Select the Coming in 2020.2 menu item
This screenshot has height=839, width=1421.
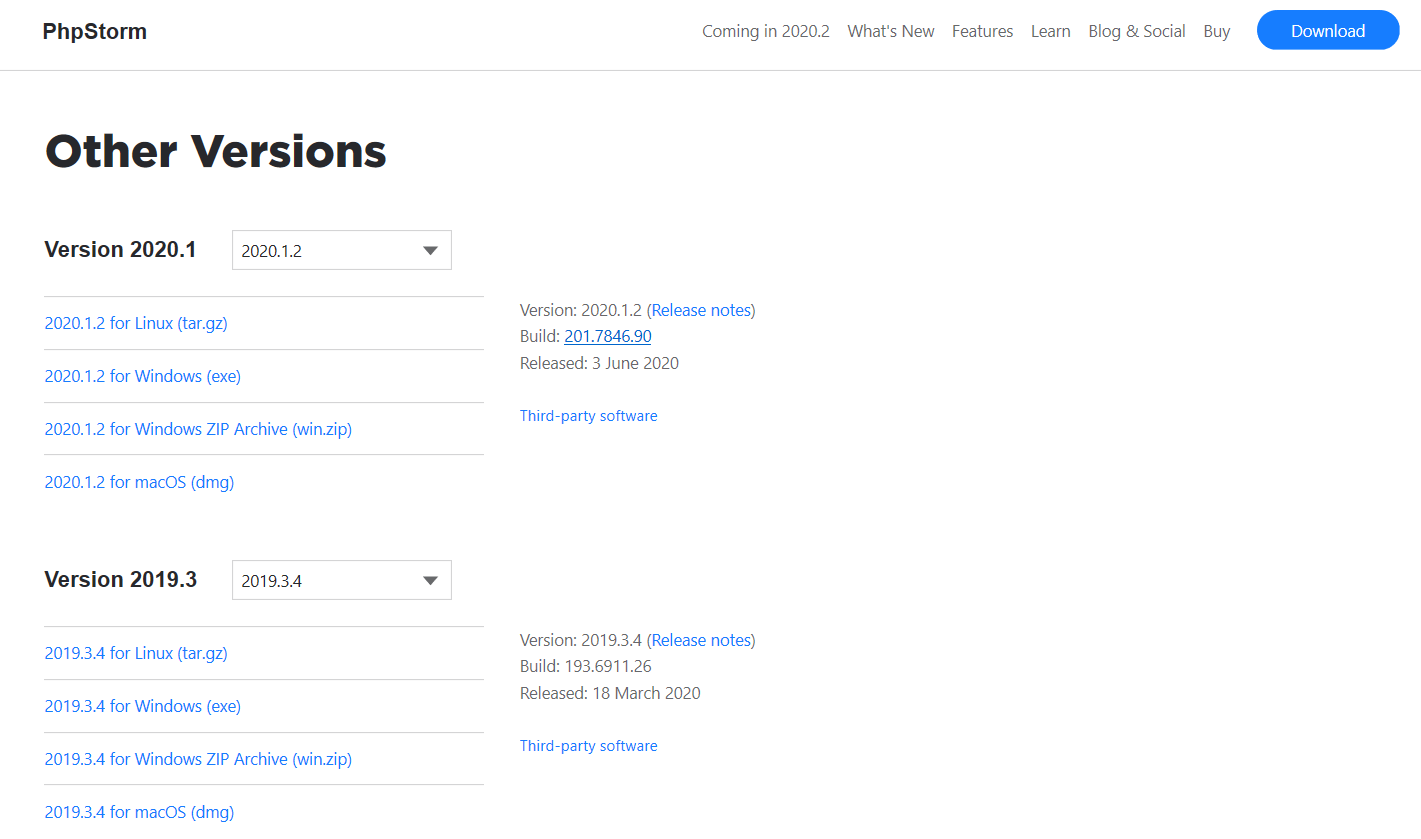765,31
